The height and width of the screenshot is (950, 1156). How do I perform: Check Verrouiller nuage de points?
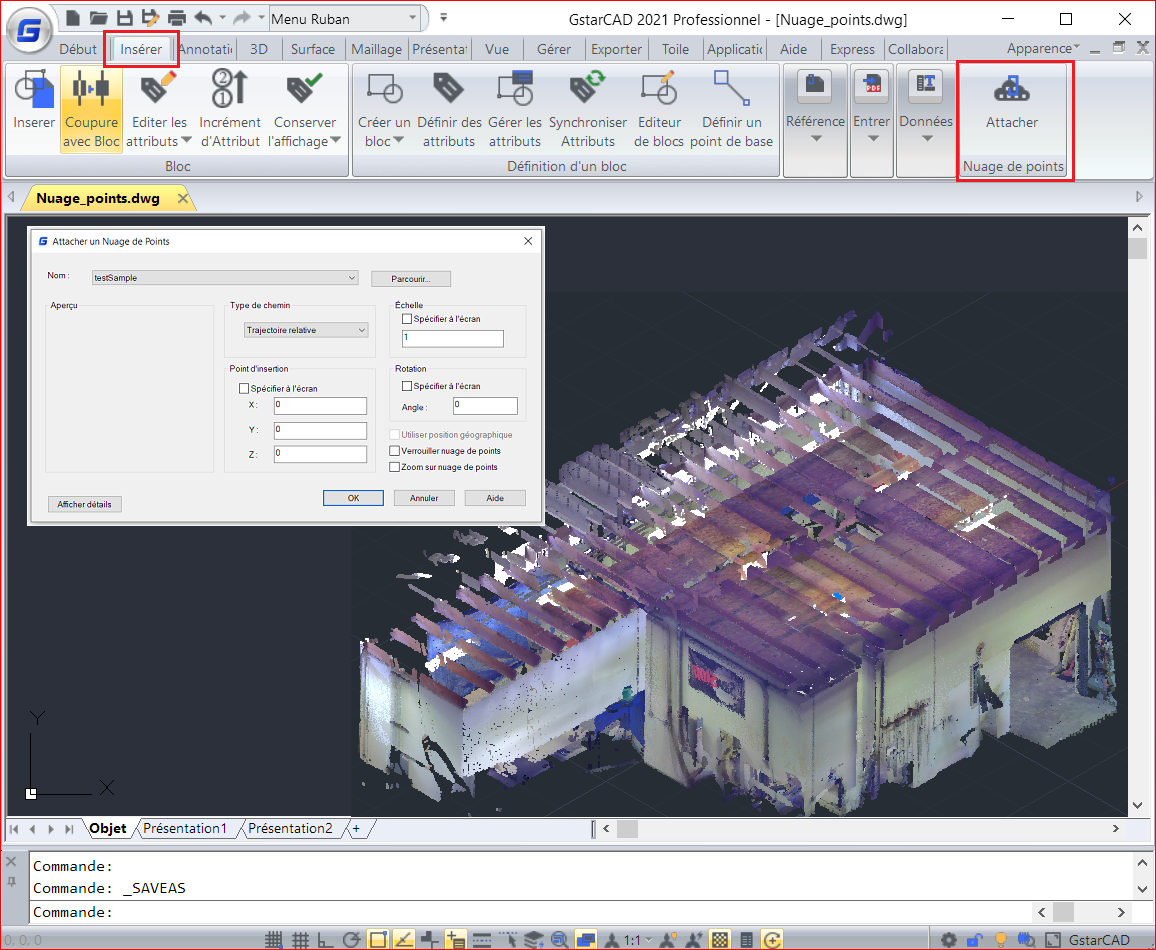click(394, 451)
